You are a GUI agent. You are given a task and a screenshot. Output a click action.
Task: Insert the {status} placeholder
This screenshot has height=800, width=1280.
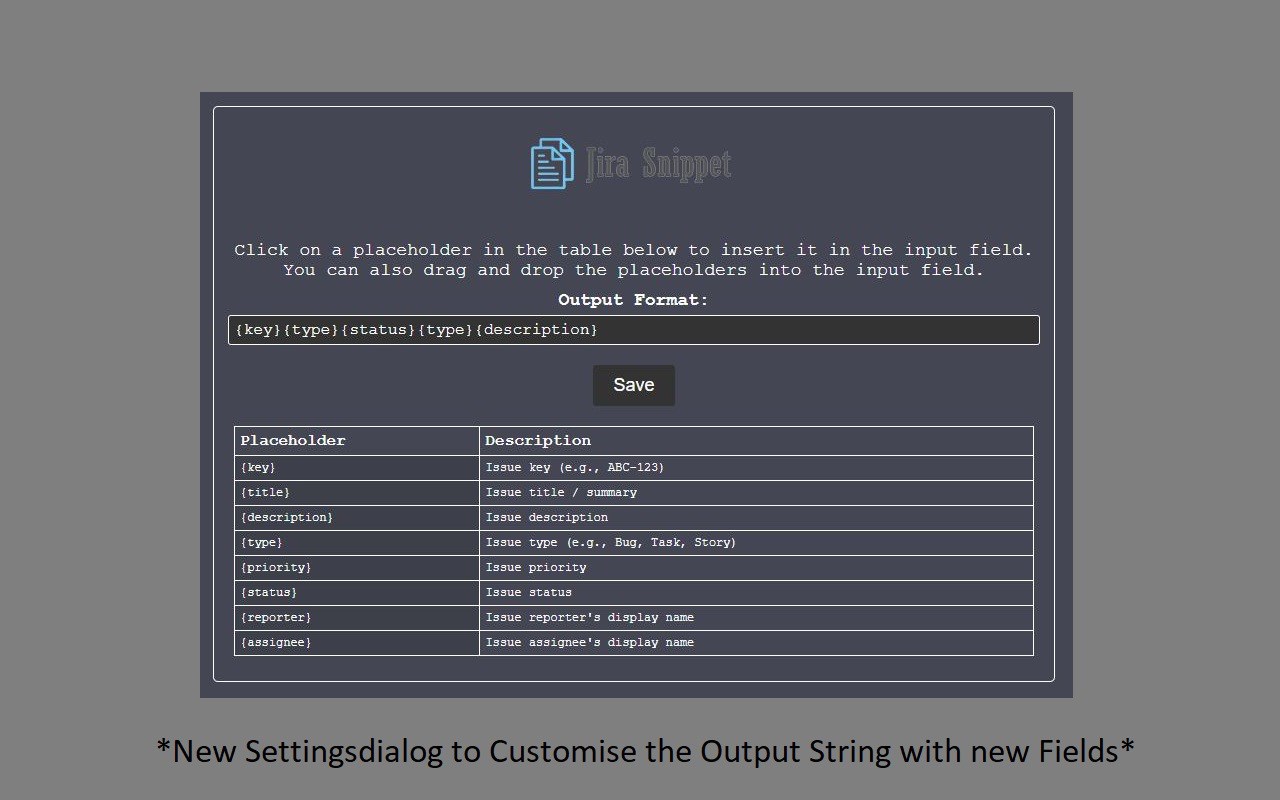(357, 593)
